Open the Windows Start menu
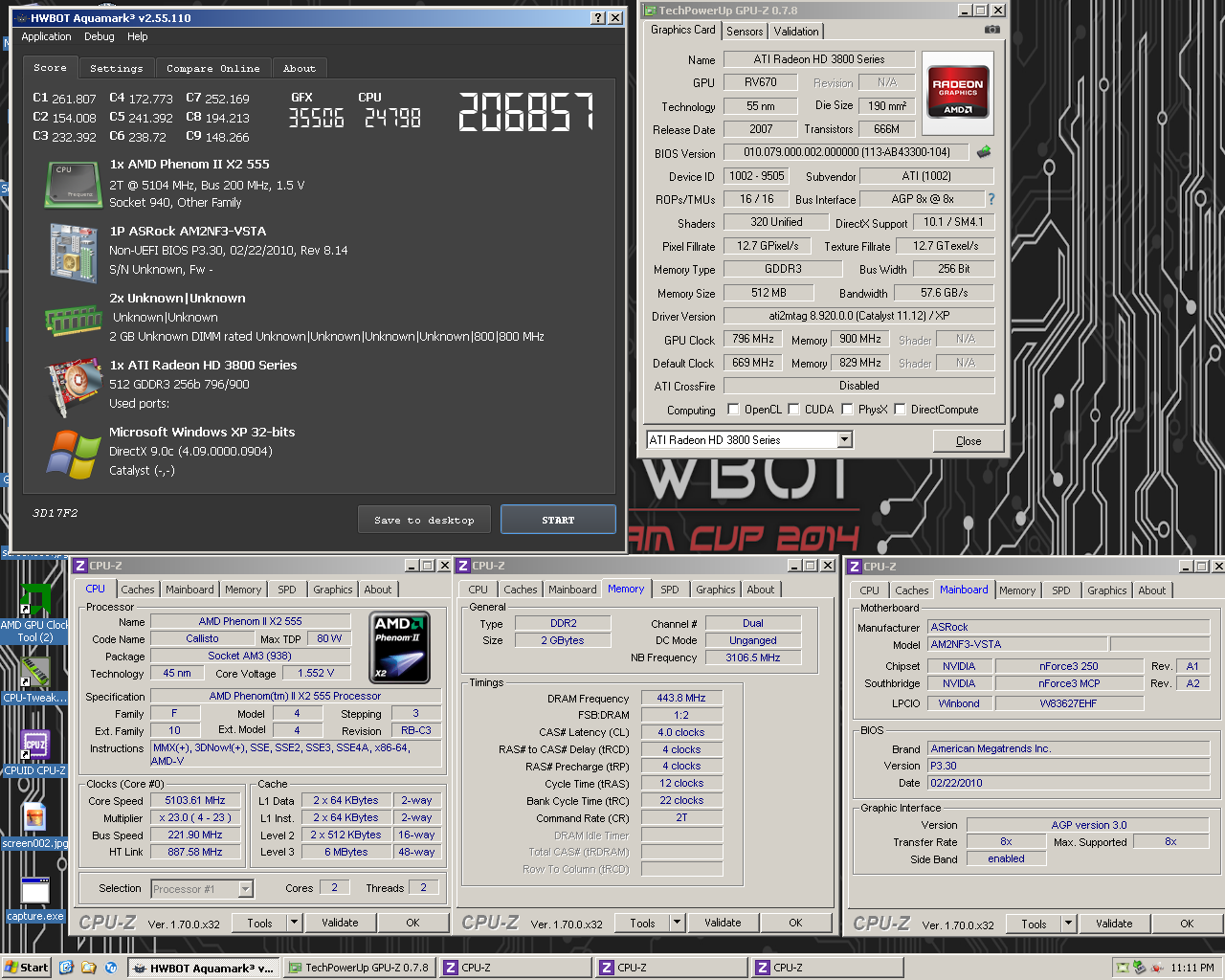 click(26, 968)
